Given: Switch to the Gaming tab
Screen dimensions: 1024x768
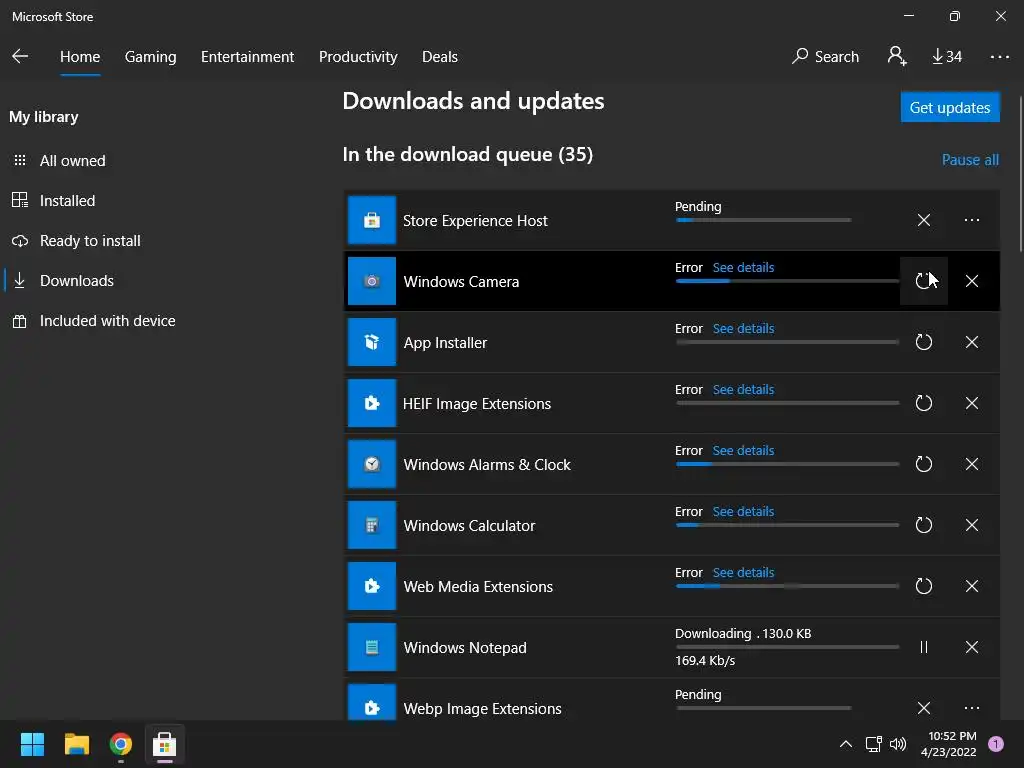Looking at the screenshot, I should pos(150,57).
